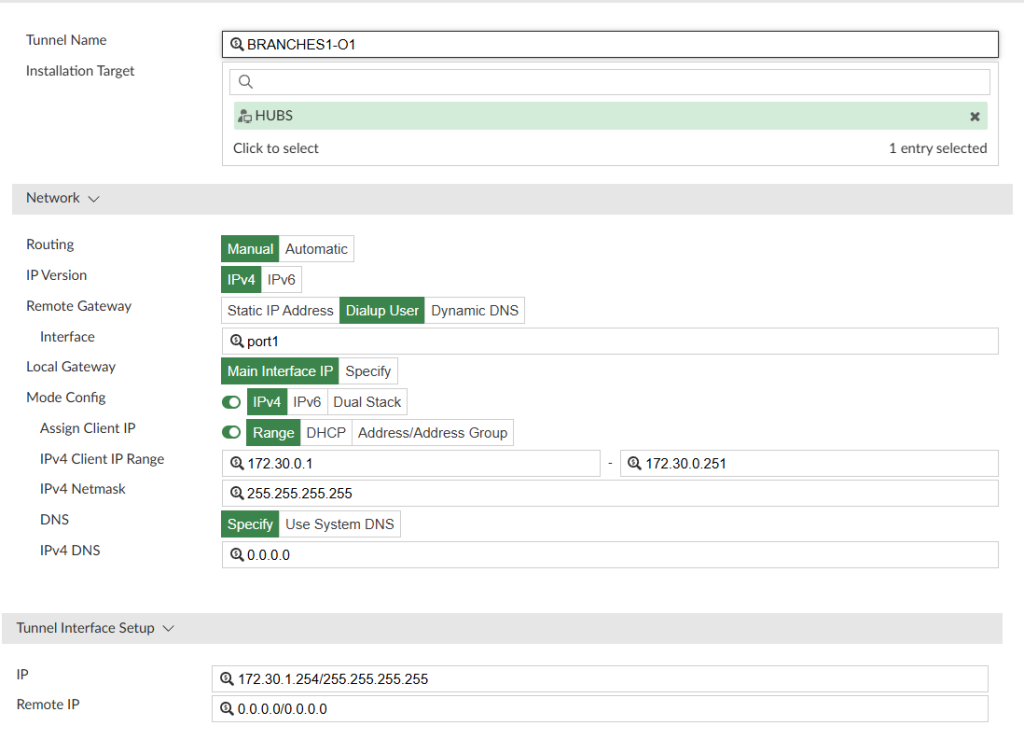Choose IPv6 for Mode Config

[x=307, y=402]
